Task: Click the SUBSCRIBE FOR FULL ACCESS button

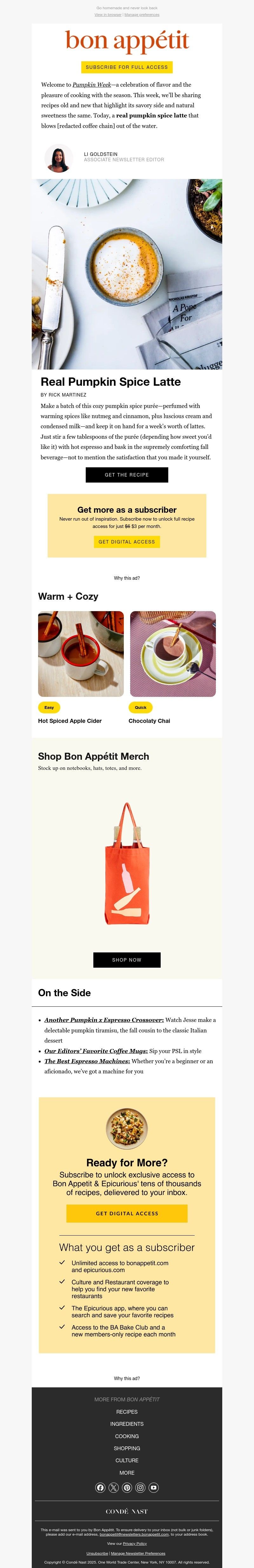Action: pyautogui.click(x=127, y=67)
